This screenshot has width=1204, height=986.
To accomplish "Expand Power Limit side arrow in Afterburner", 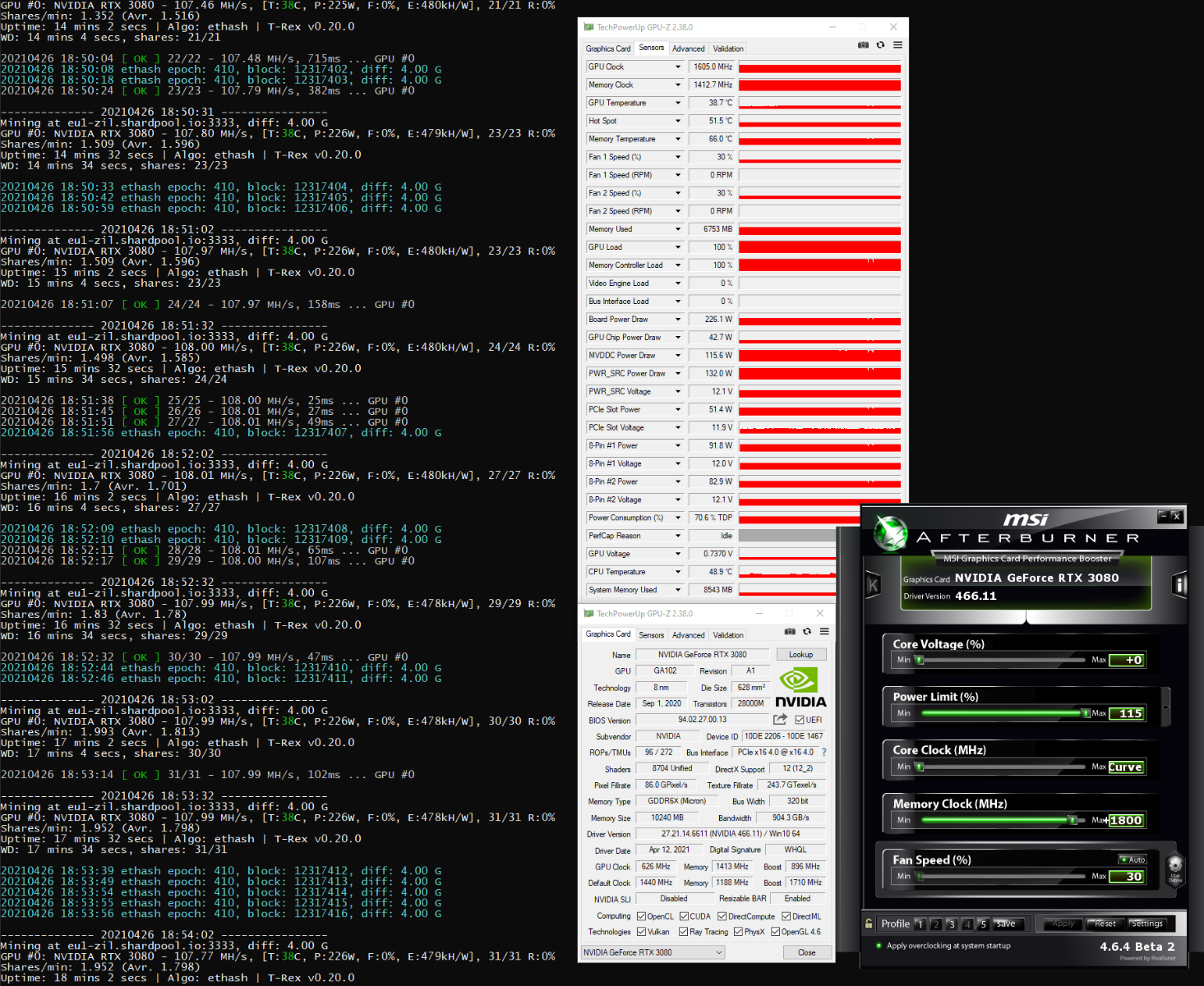I will click(1166, 707).
